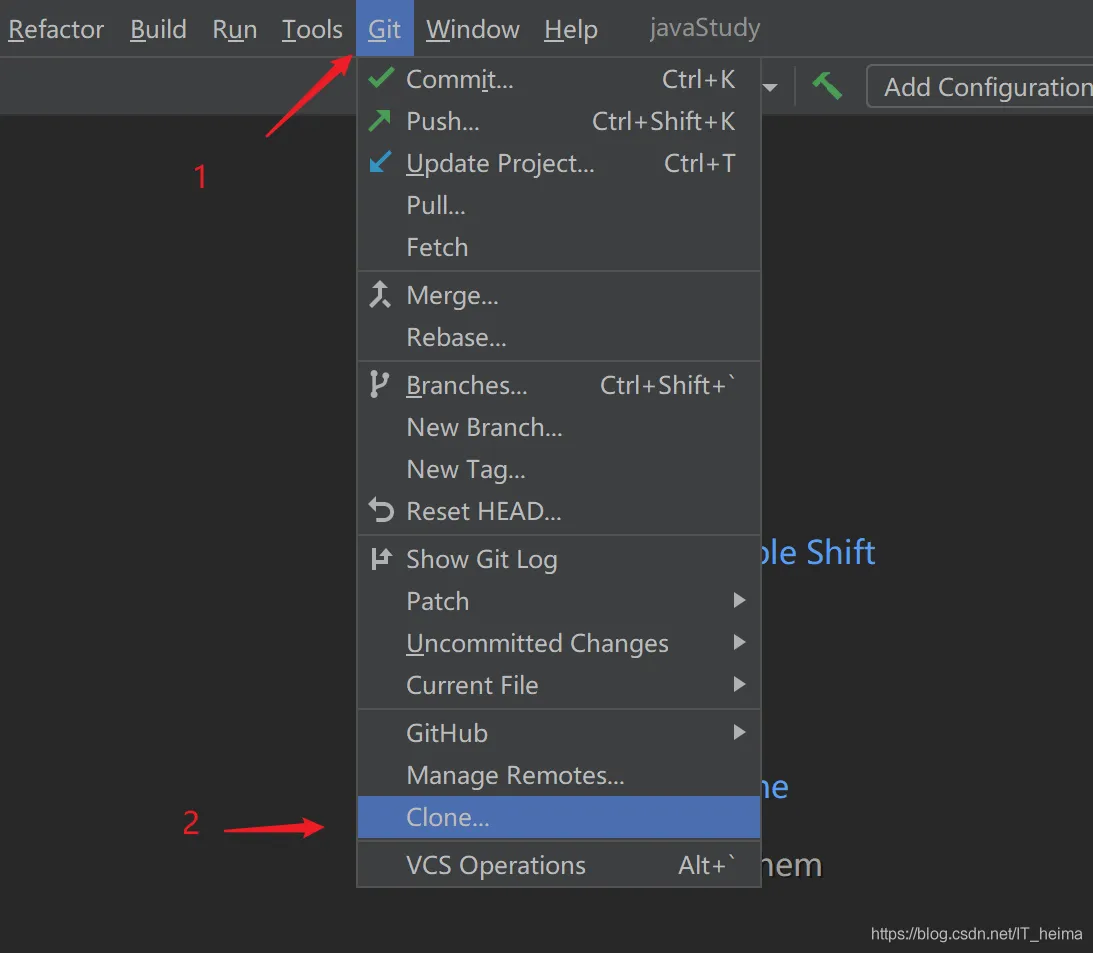
Task: Expand the Current File submenu arrow
Action: point(739,685)
